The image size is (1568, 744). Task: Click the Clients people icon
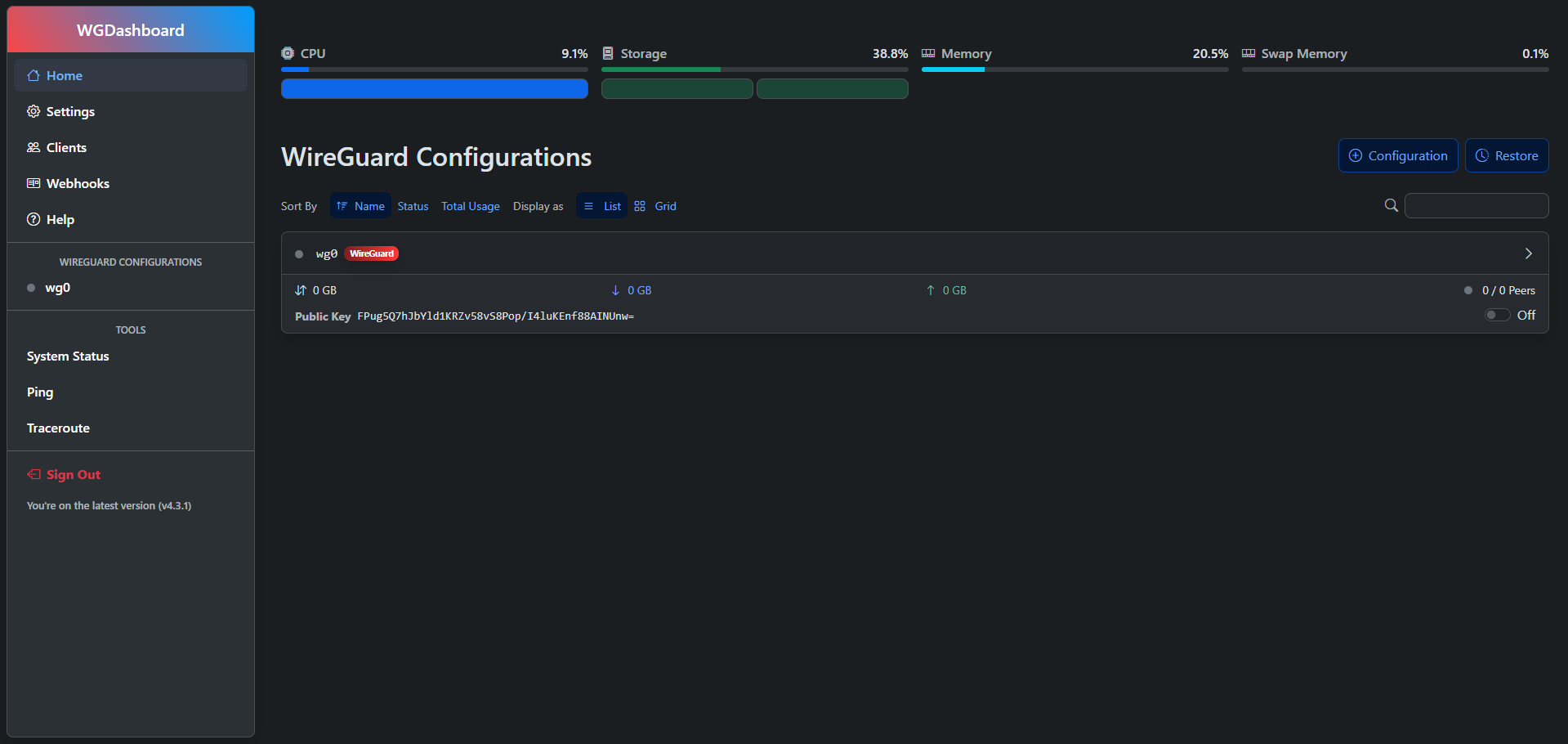(x=34, y=147)
